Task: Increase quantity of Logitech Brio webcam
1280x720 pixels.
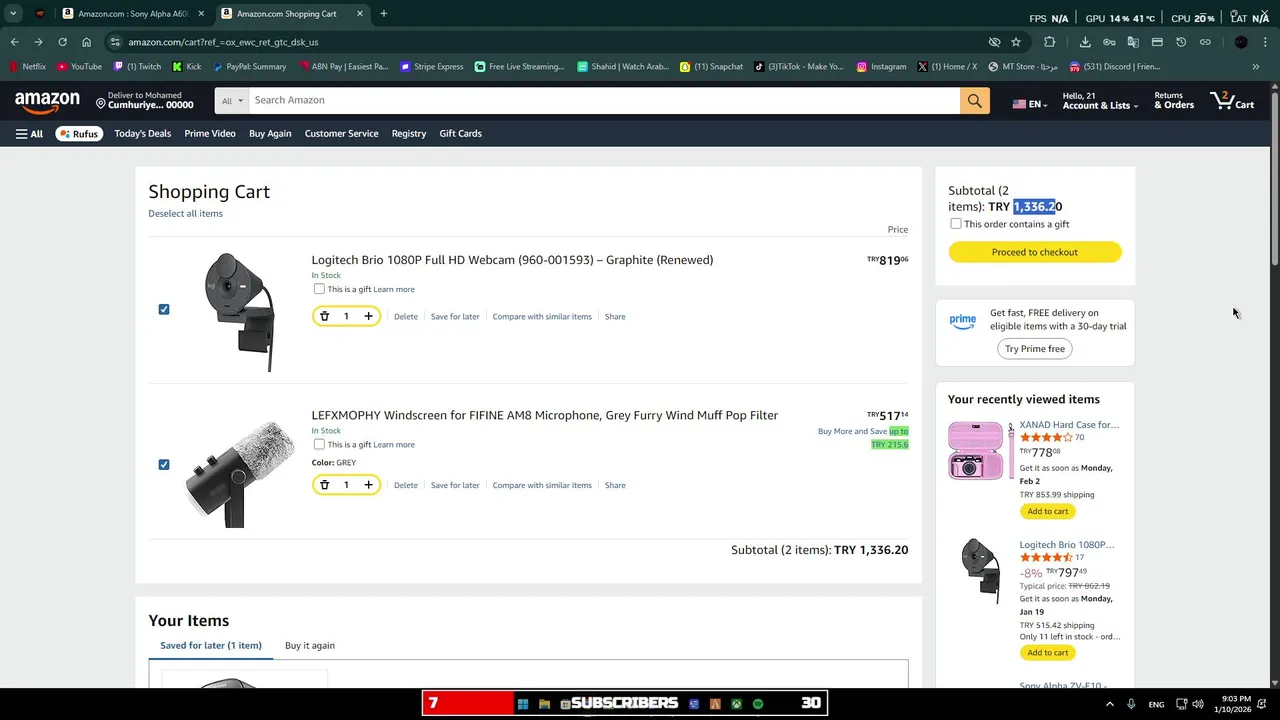Action: click(x=368, y=316)
